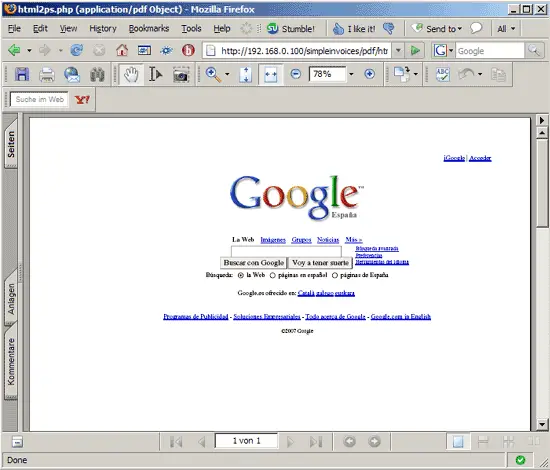
Task: Select continuous page layout icon
Action: [483, 441]
